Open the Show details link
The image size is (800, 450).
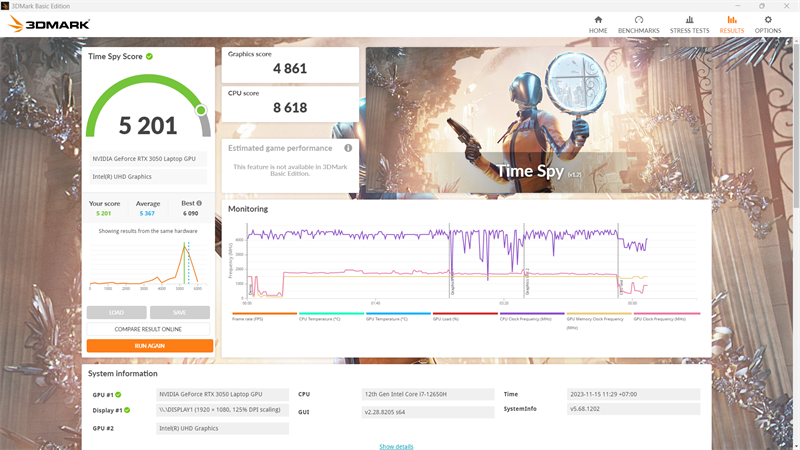396,446
